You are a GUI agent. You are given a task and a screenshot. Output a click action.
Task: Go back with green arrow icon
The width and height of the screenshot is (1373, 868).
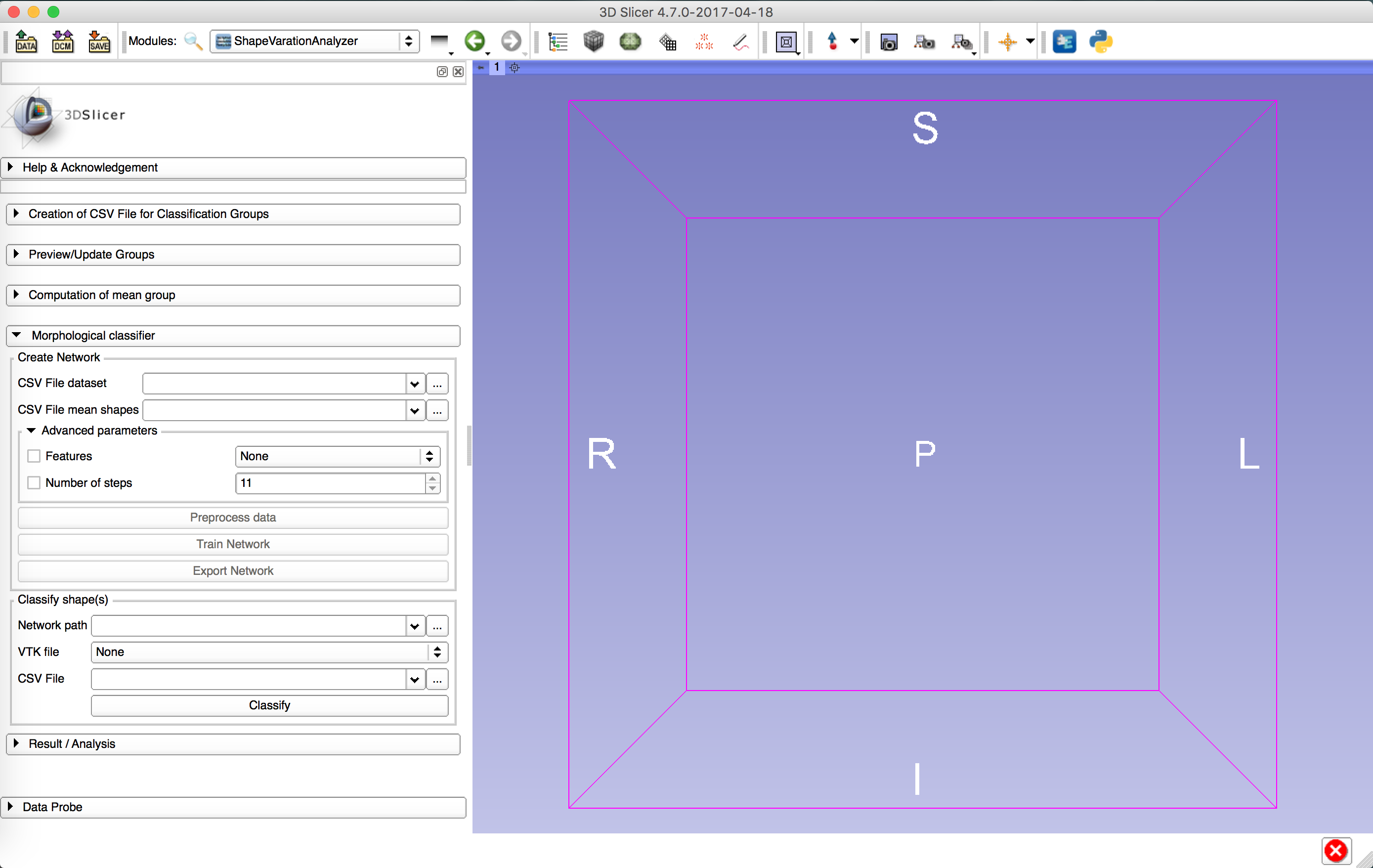[474, 41]
